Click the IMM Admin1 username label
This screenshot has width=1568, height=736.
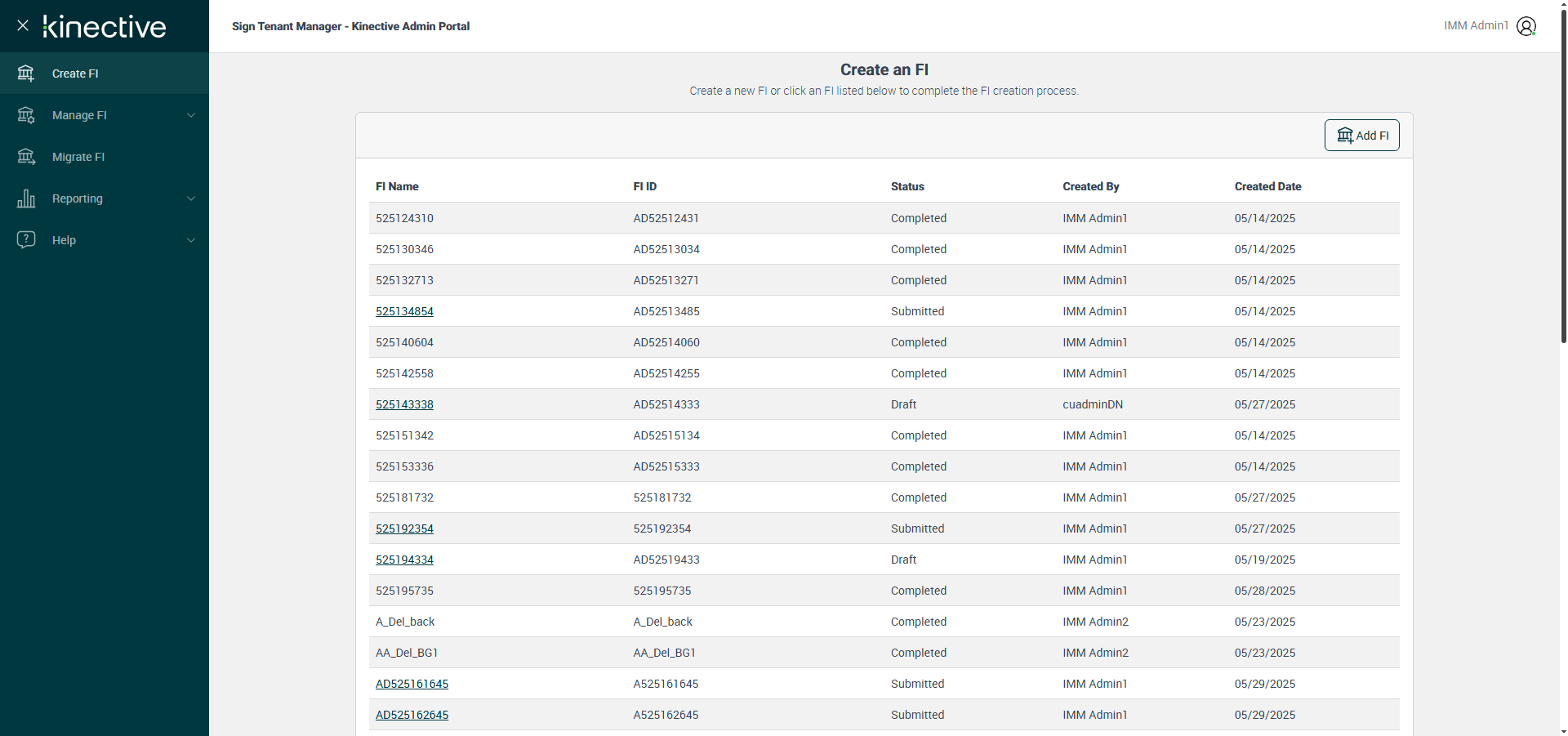(1476, 26)
